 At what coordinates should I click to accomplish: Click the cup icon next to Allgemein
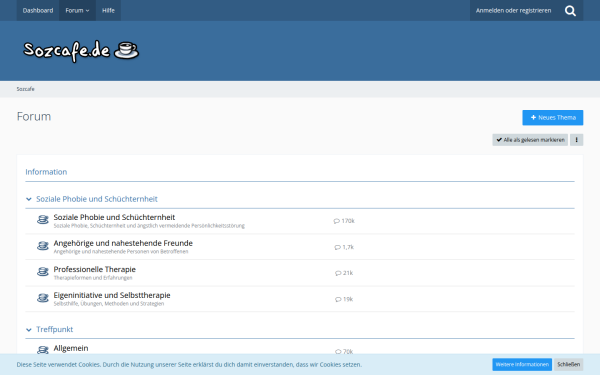43,350
